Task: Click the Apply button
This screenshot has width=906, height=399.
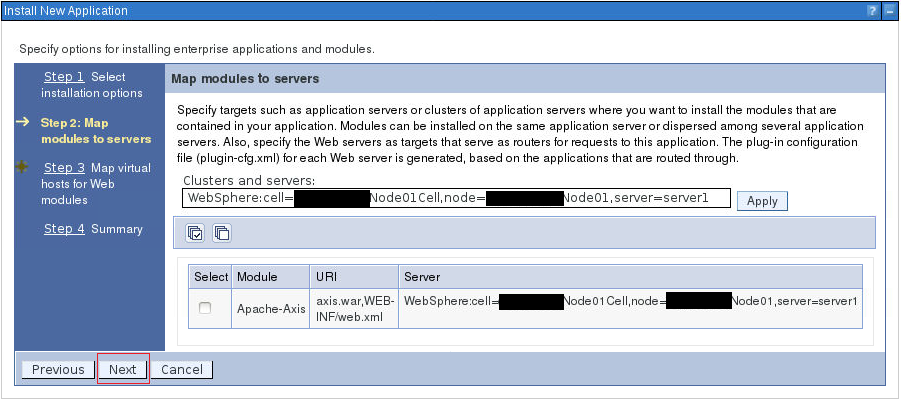Action: coord(762,201)
